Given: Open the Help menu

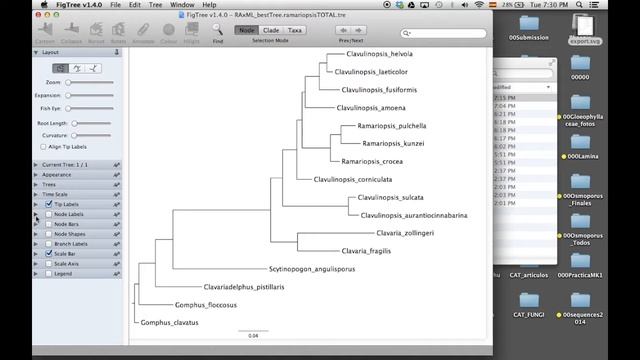Looking at the screenshot, I should tap(209, 5).
